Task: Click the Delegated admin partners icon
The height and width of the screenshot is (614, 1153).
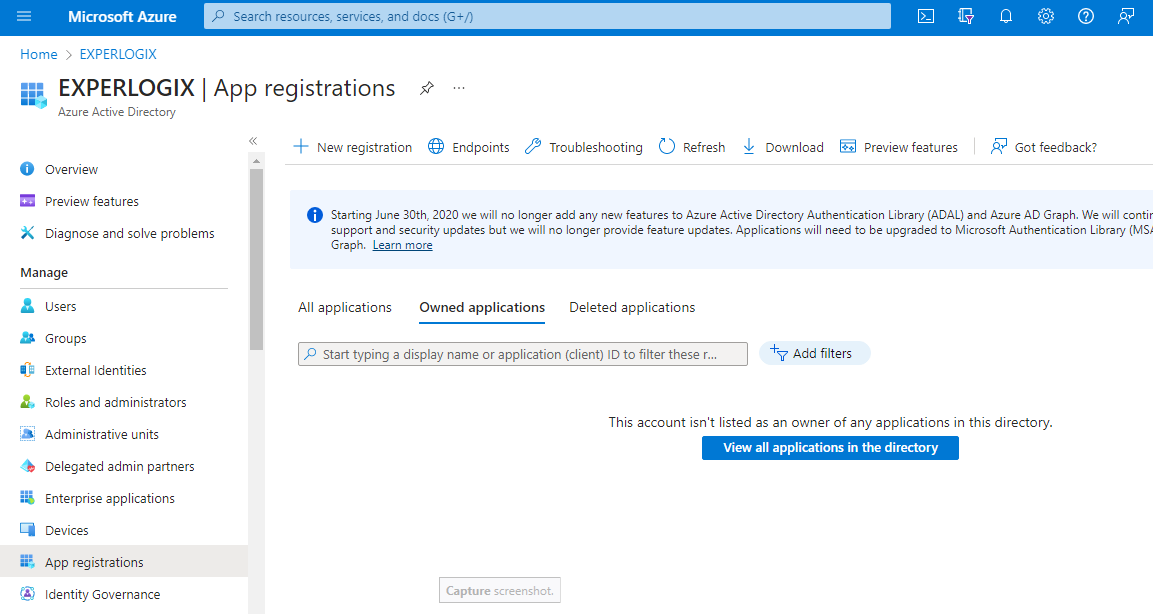Action: click(27, 466)
